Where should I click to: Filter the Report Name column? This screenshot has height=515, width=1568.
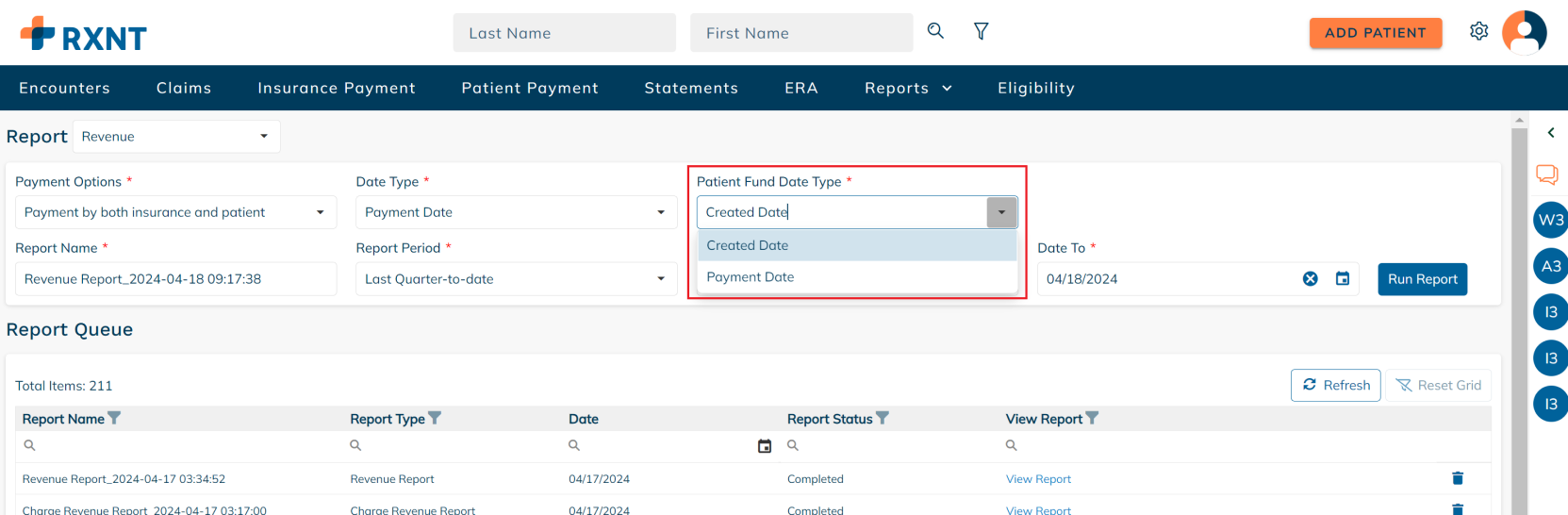(114, 418)
